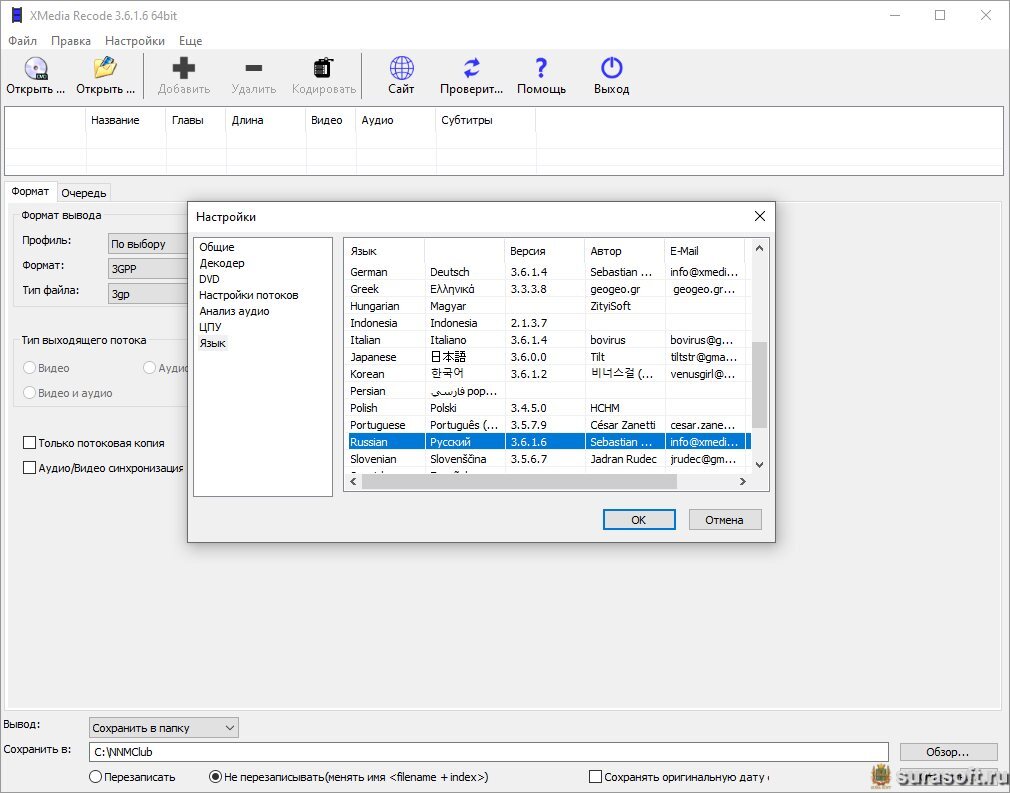The image size is (1010, 793).
Task: Open the Формат 3GPP combo box
Action: pos(147,269)
